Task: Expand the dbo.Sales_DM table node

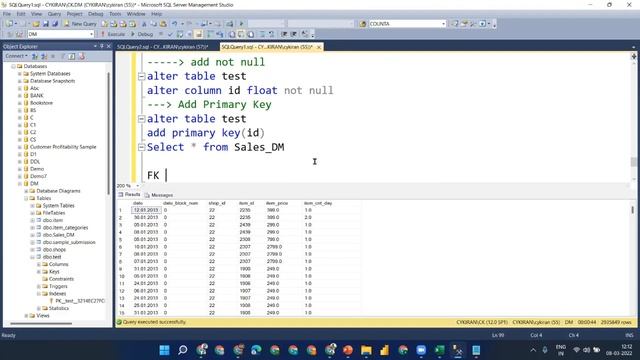Action: point(32,235)
